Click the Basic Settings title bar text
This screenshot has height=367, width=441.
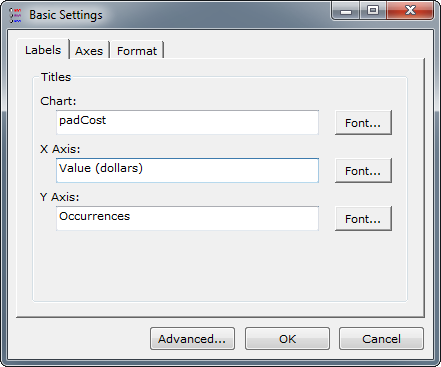tap(66, 15)
